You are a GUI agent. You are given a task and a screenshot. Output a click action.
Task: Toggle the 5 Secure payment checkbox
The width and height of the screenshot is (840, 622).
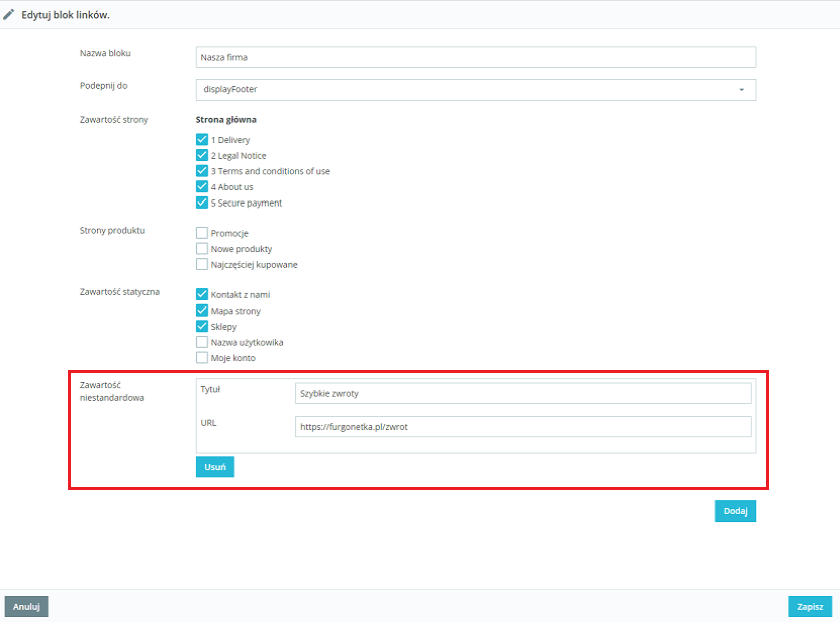202,203
